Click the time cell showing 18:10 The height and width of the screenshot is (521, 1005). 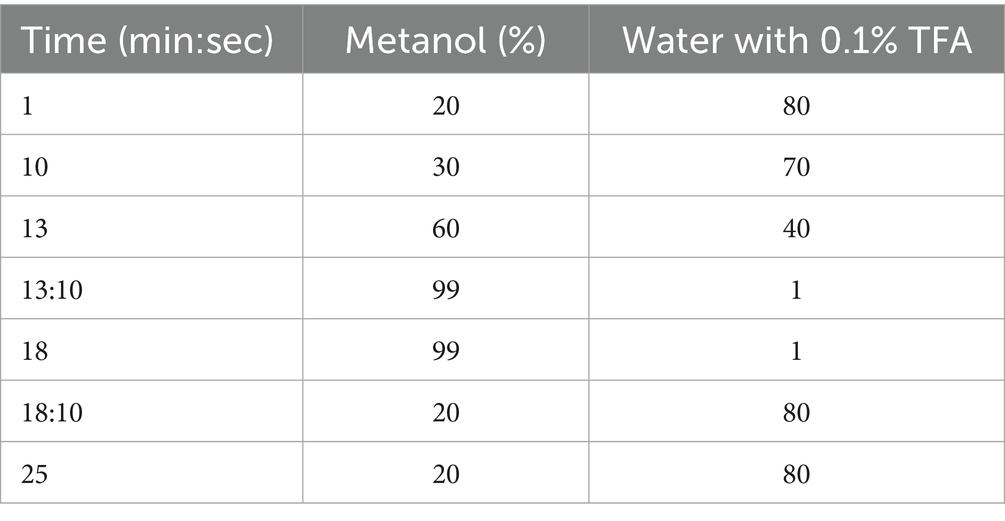pyautogui.click(x=49, y=411)
